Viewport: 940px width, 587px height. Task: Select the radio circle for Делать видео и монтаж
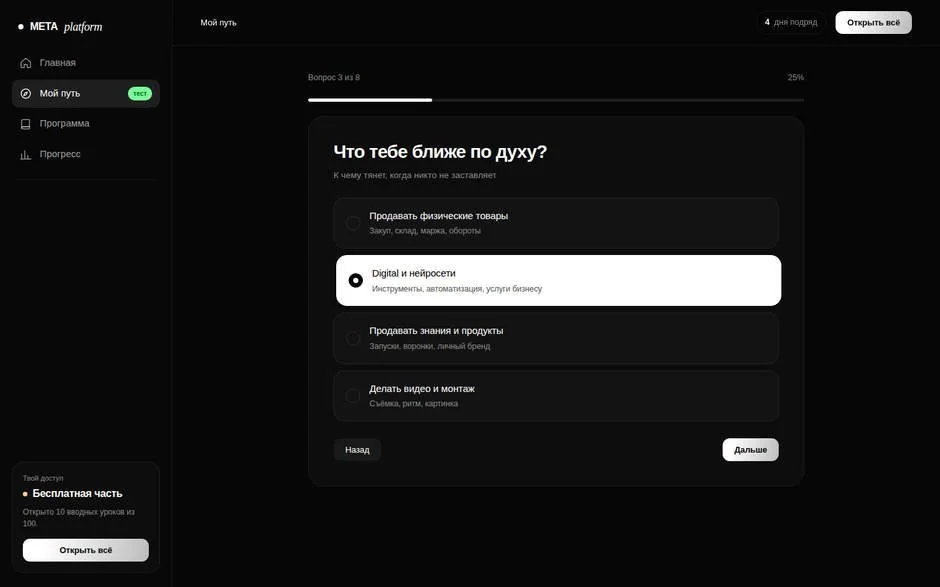click(x=352, y=396)
